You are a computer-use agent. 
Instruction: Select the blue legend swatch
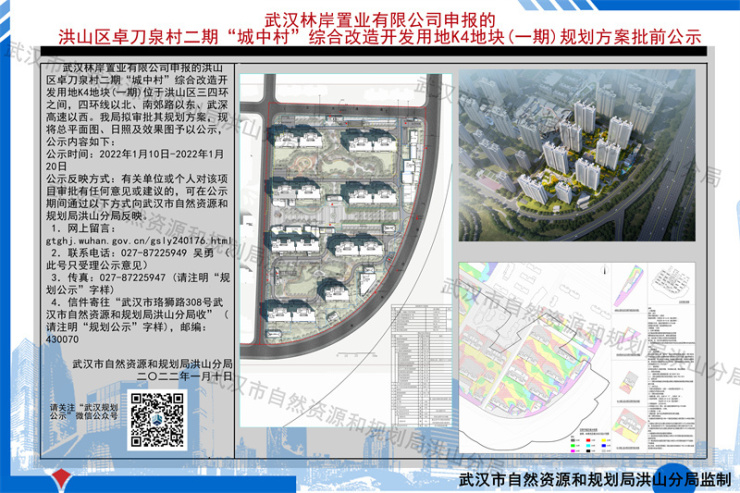pos(603,445)
